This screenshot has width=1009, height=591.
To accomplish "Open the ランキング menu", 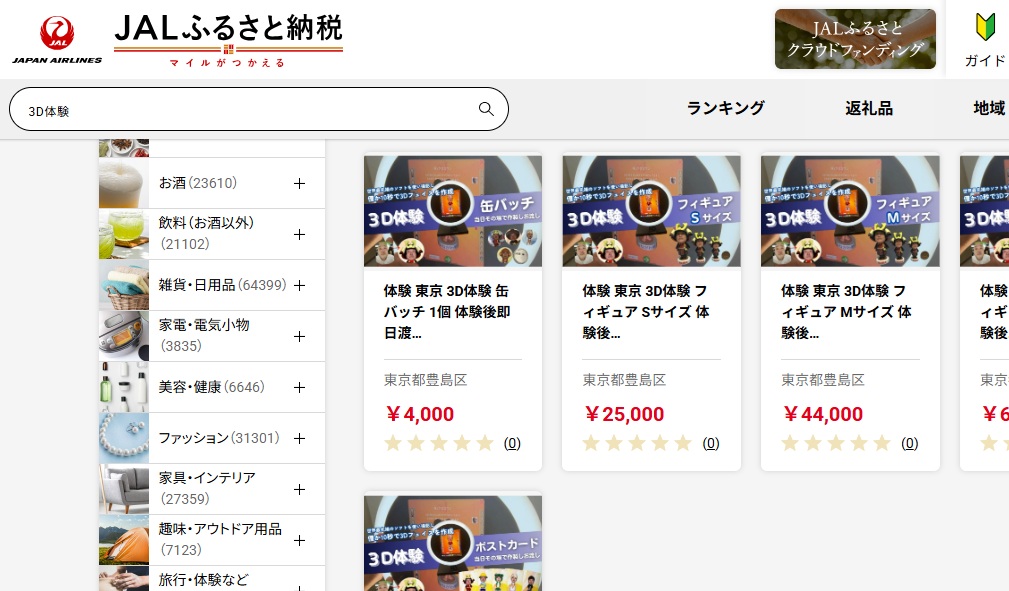I will click(x=725, y=108).
